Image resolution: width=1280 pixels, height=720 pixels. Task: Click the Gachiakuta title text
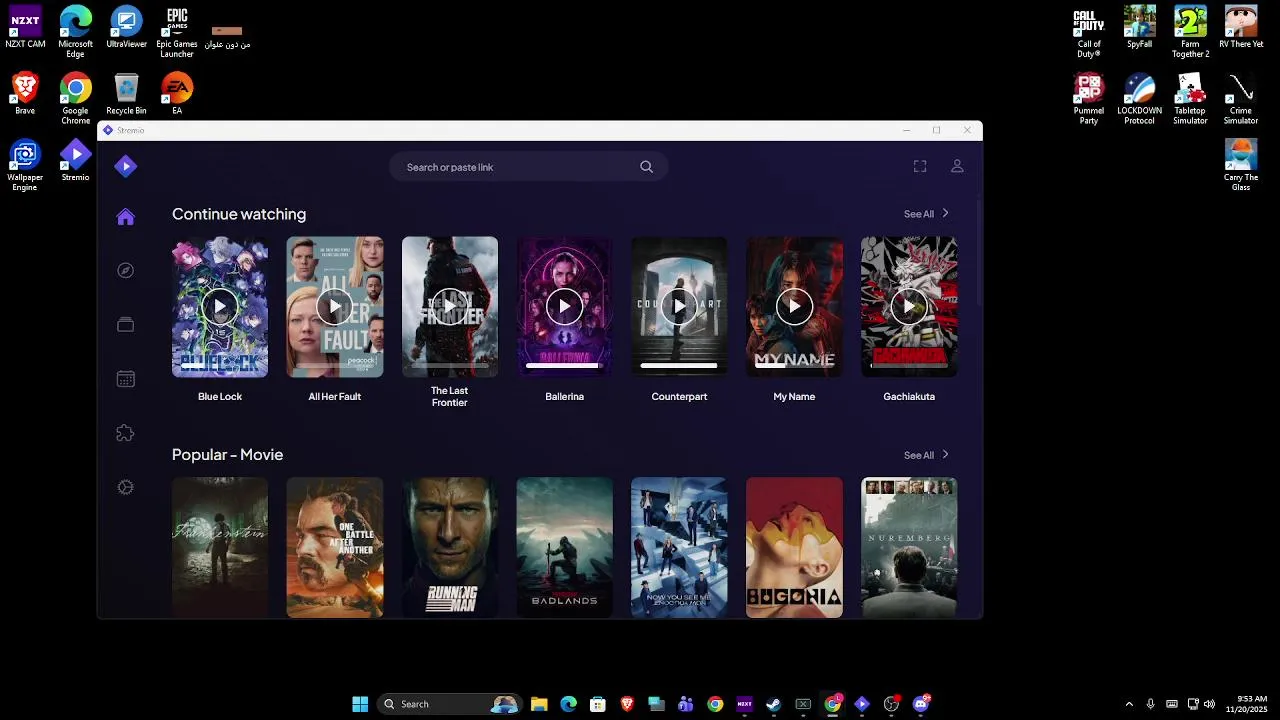tap(909, 397)
